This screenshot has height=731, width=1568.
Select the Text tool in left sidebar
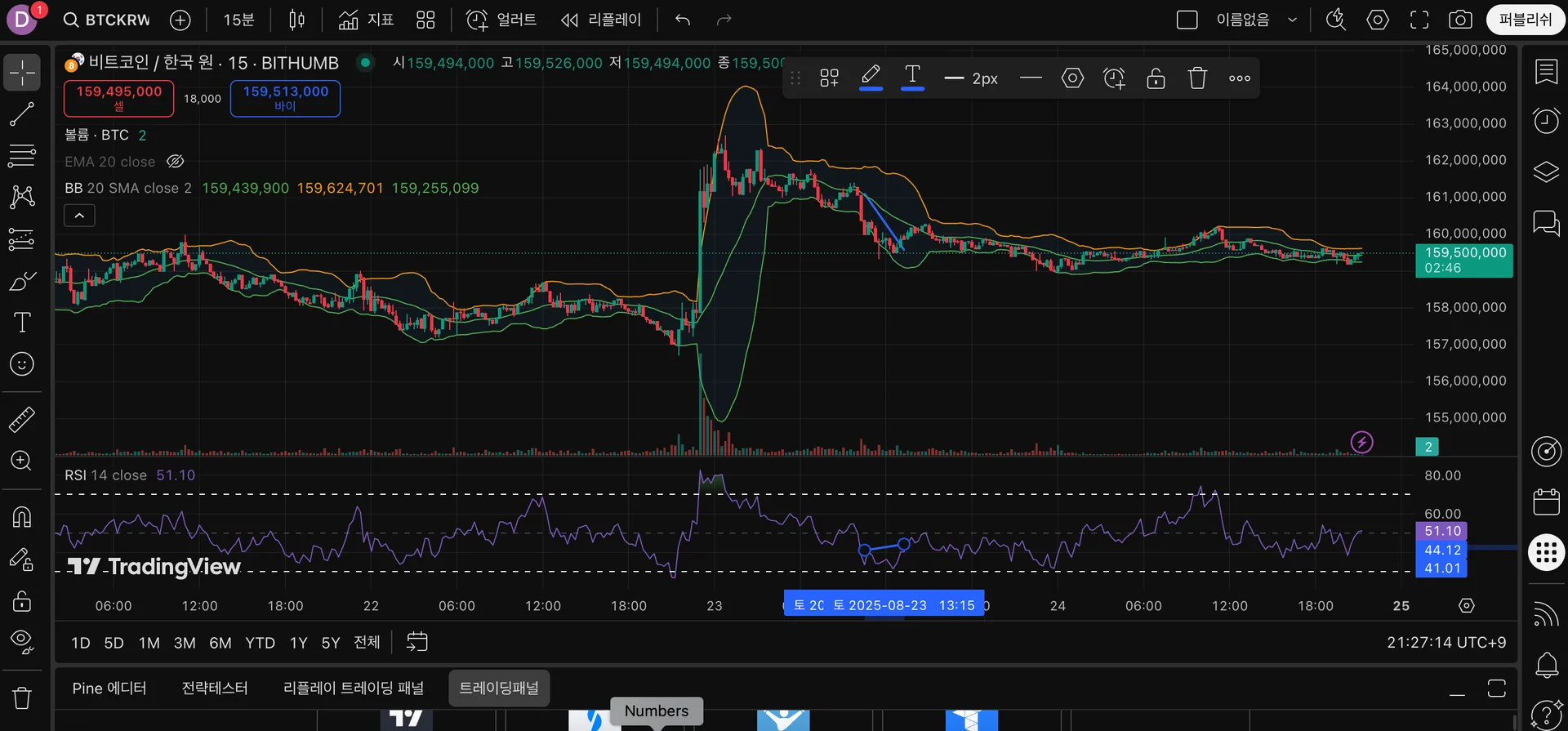tap(22, 323)
